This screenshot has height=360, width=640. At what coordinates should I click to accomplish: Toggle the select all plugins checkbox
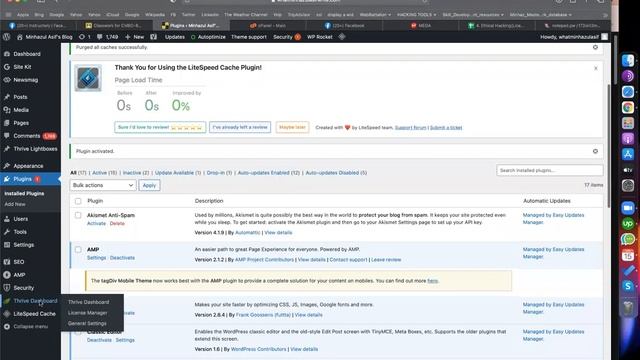coord(78,201)
